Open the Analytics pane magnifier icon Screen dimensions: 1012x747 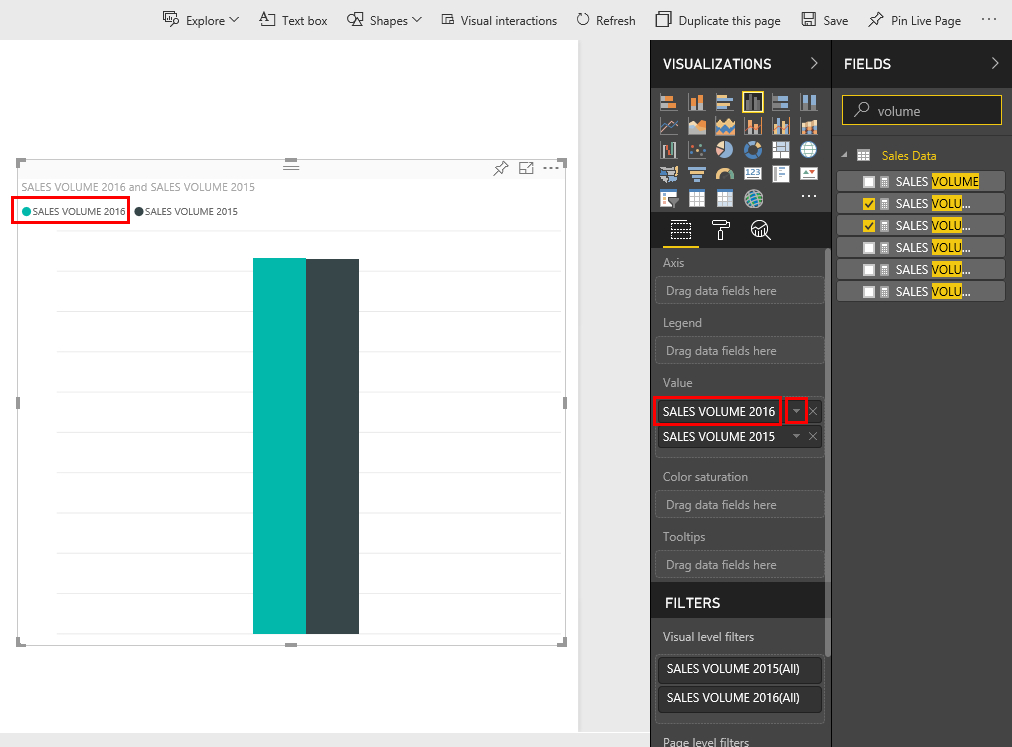(x=760, y=231)
